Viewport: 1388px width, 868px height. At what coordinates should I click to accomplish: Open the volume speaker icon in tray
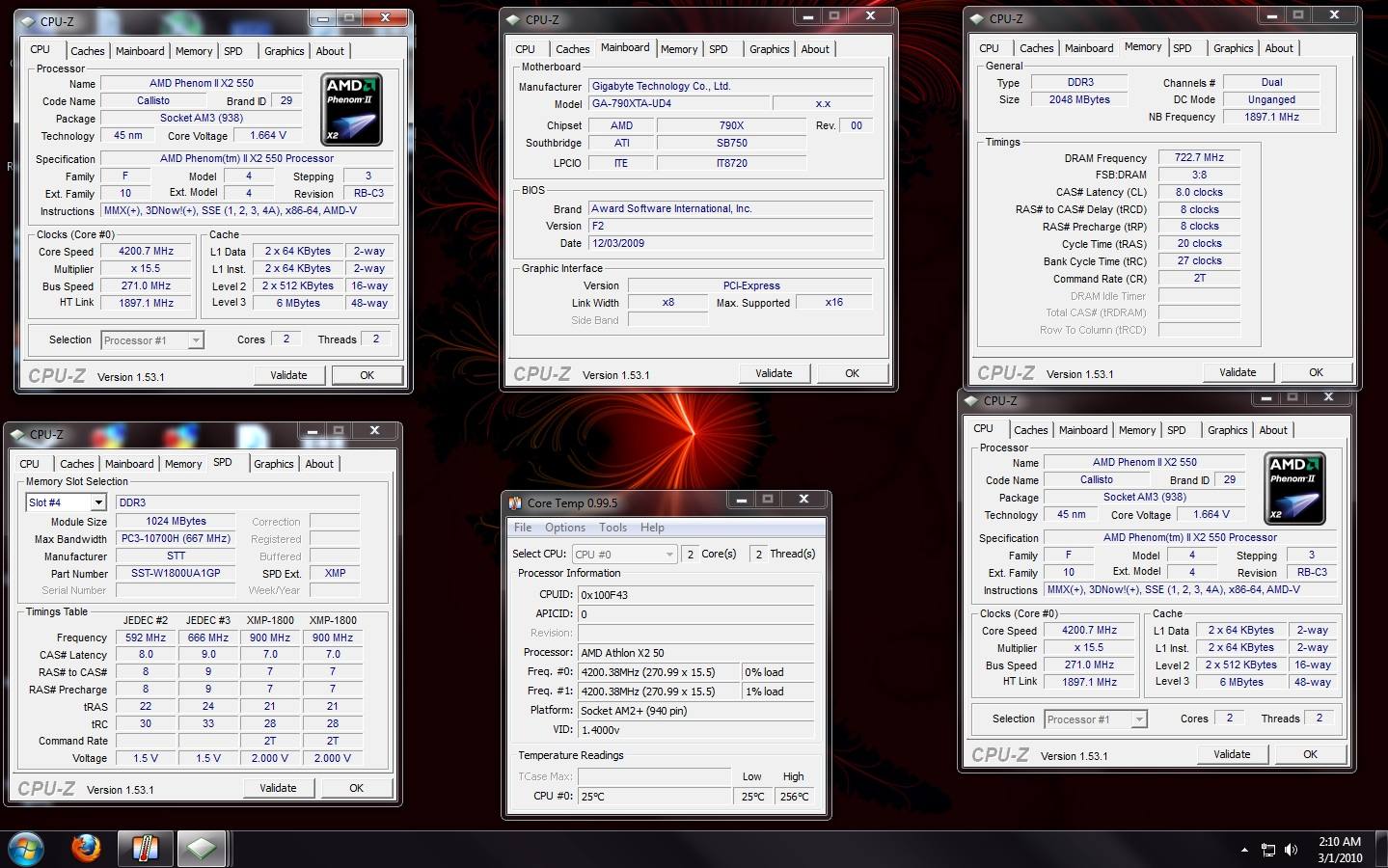tap(1292, 850)
